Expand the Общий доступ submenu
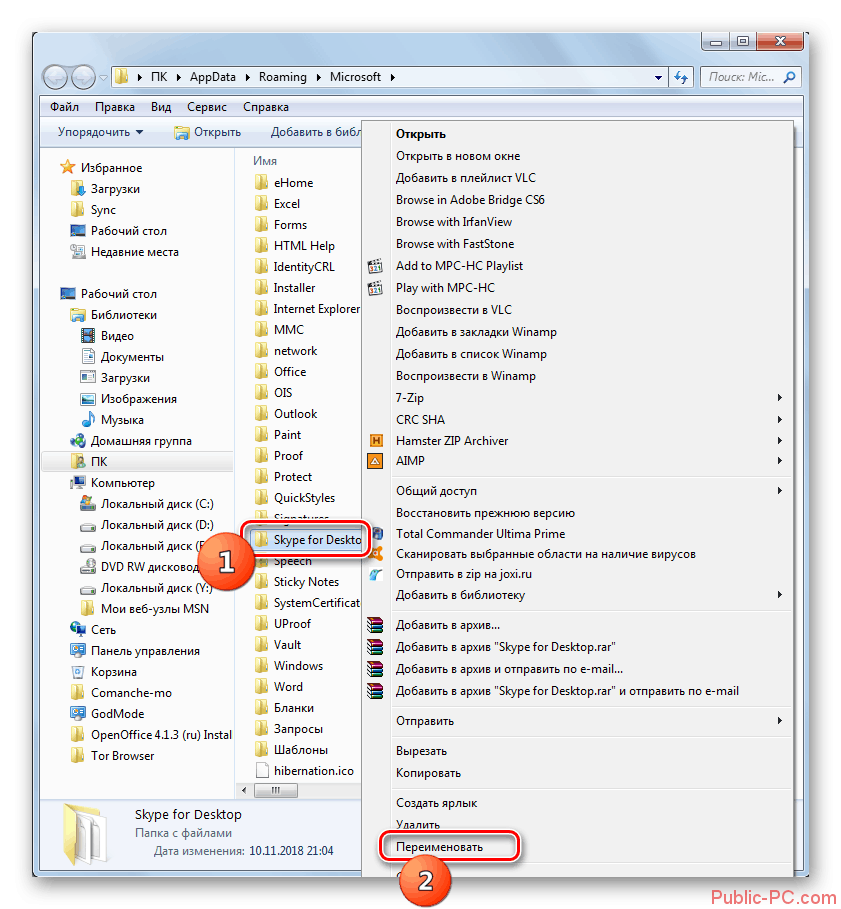 779,491
